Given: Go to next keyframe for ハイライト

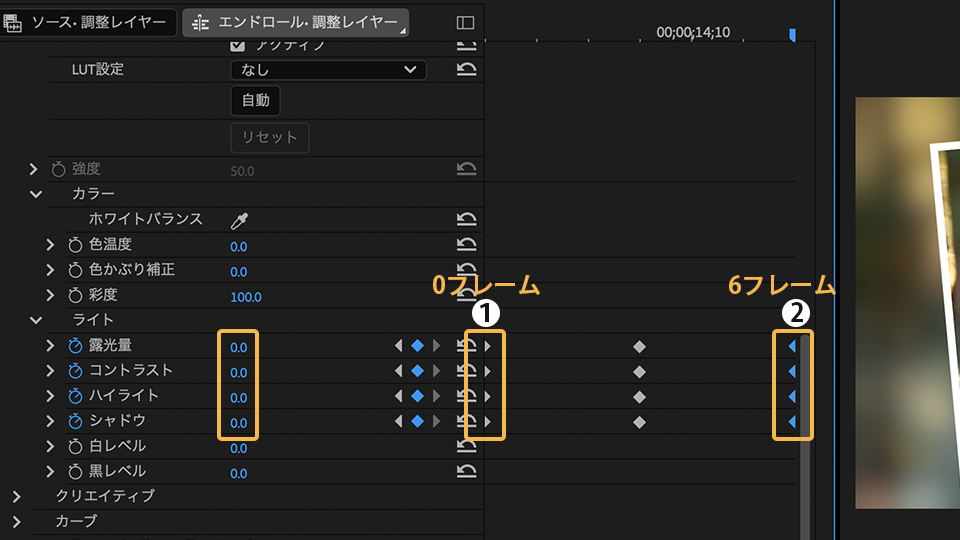Looking at the screenshot, I should (436, 396).
